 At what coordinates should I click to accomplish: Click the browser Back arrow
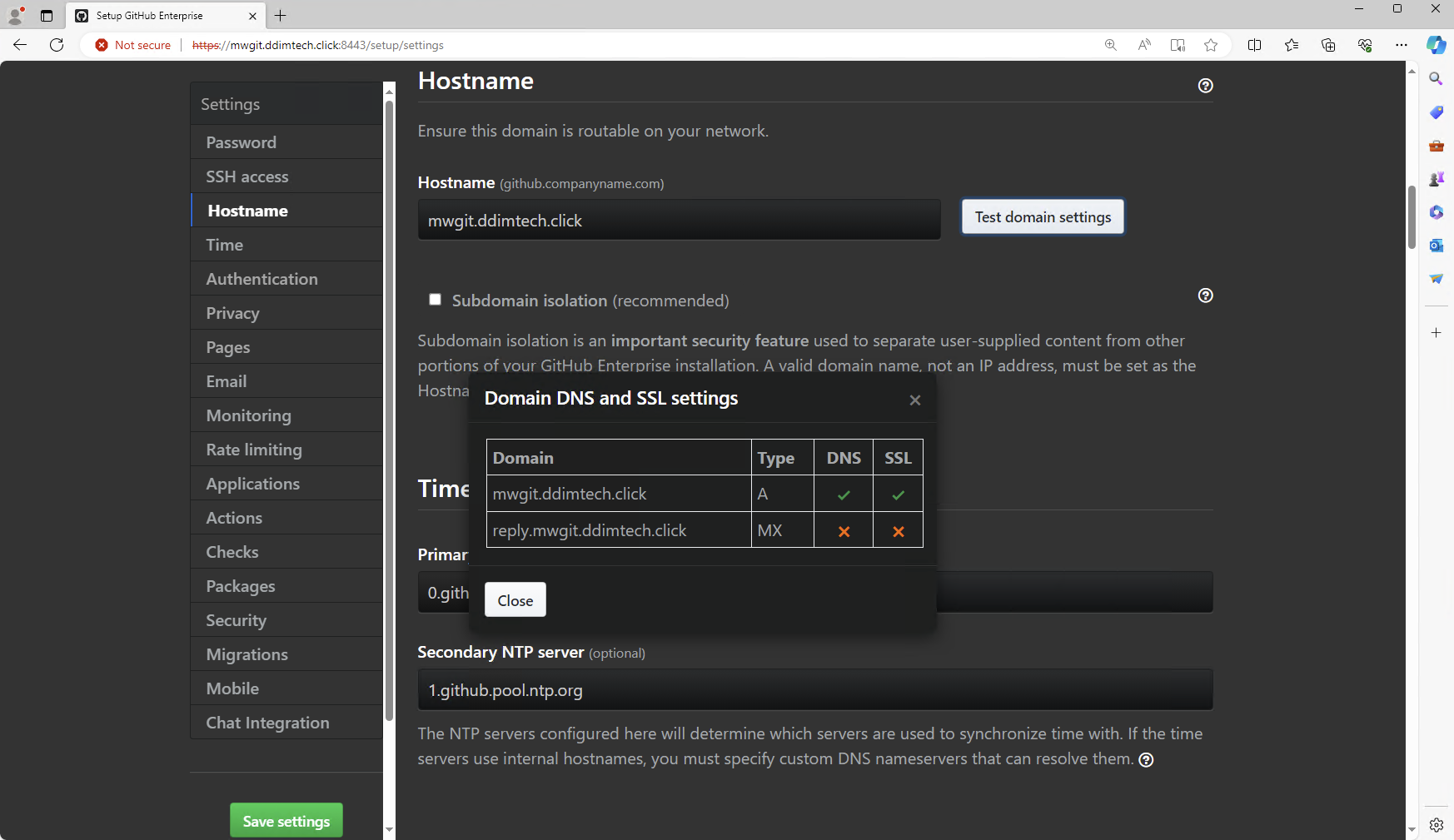click(20, 45)
